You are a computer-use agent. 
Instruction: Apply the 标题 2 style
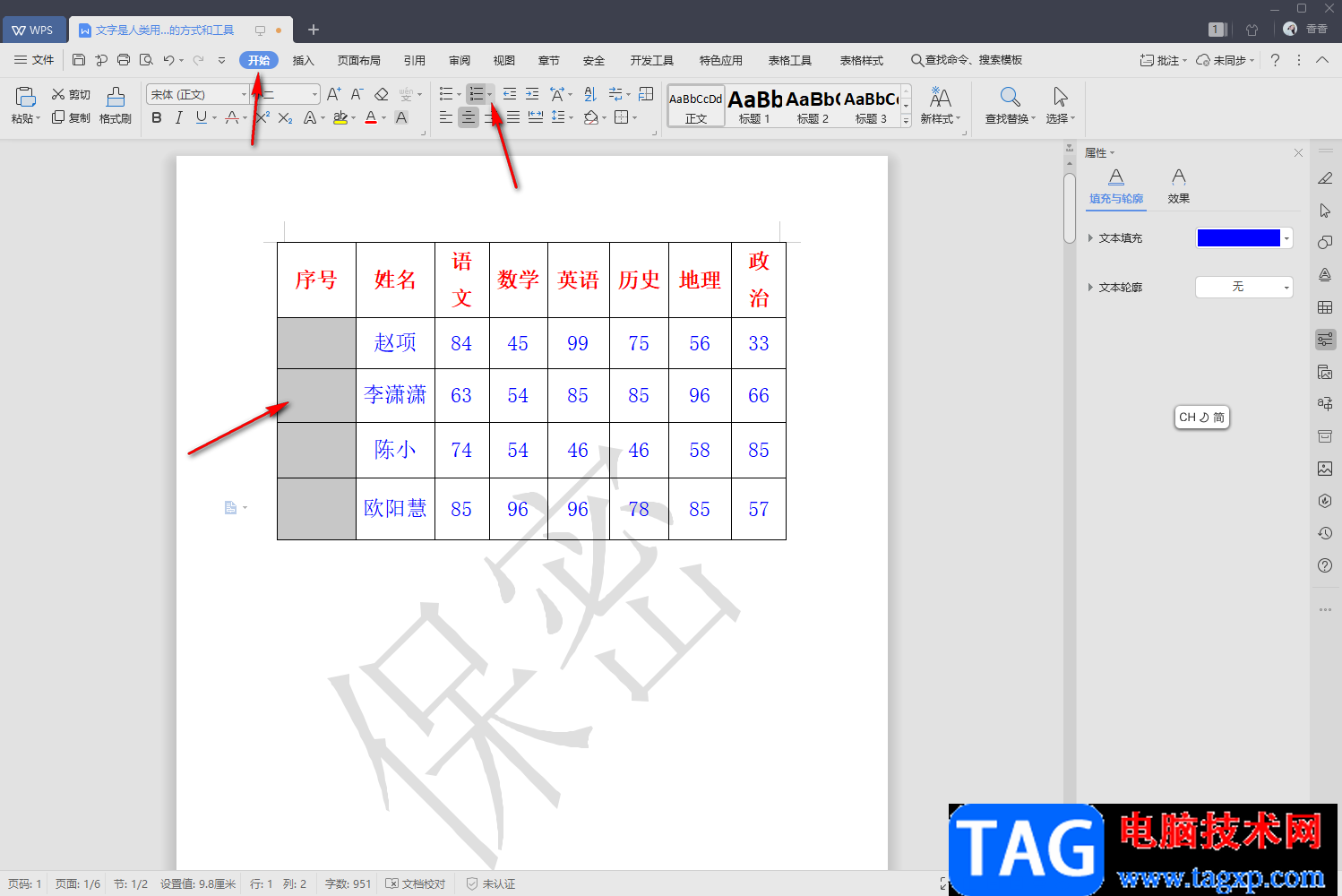pyautogui.click(x=813, y=106)
